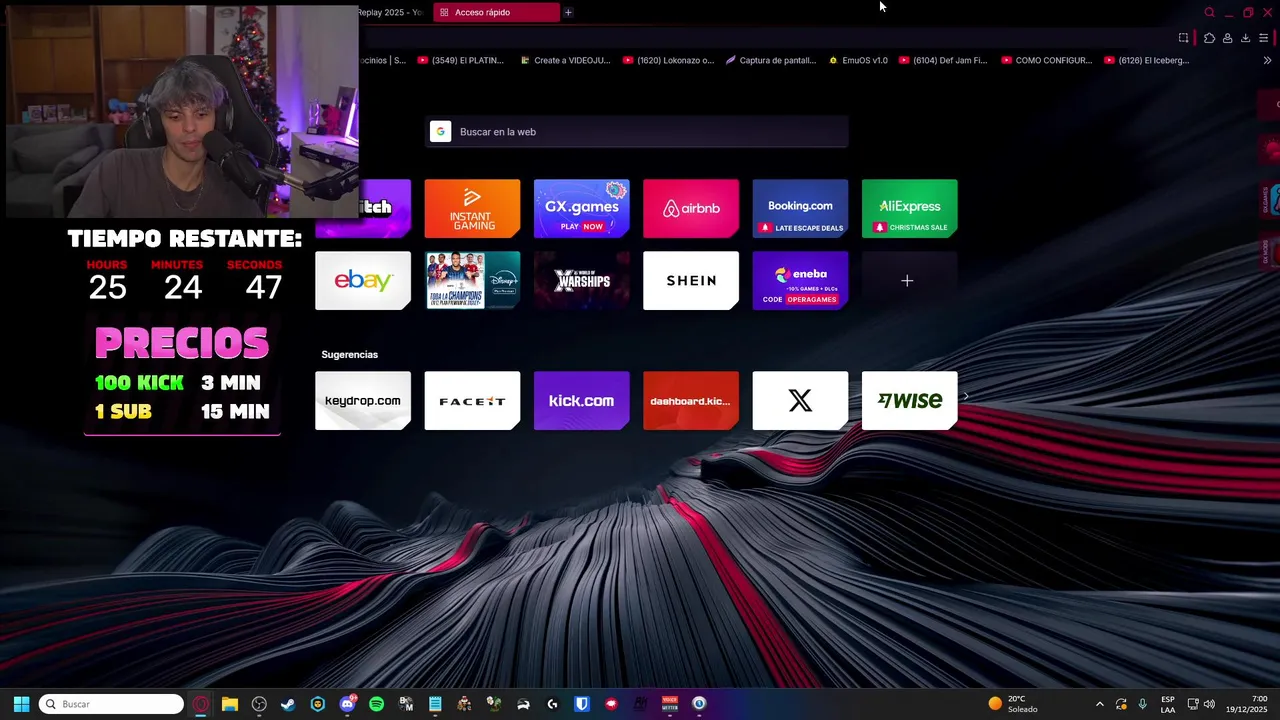
Task: Show more suggestions with right arrow
Action: tap(966, 397)
